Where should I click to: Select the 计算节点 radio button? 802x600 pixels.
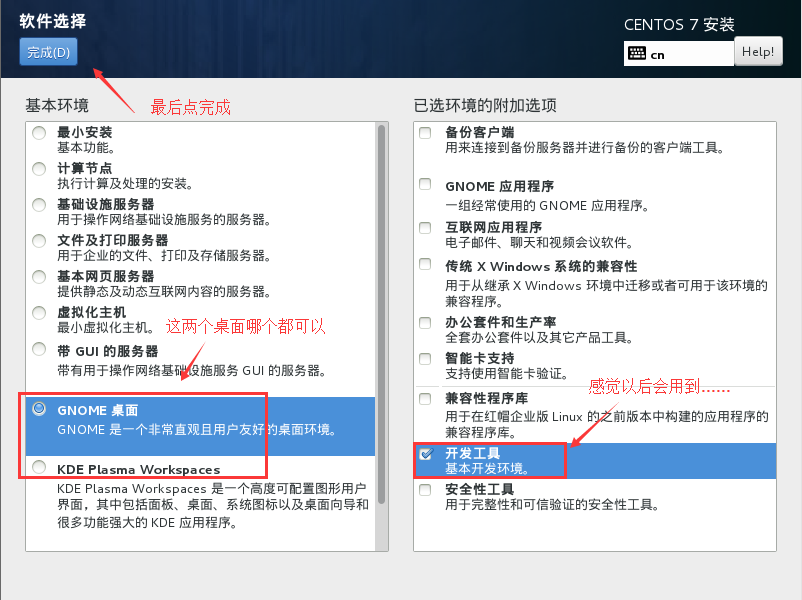39,169
